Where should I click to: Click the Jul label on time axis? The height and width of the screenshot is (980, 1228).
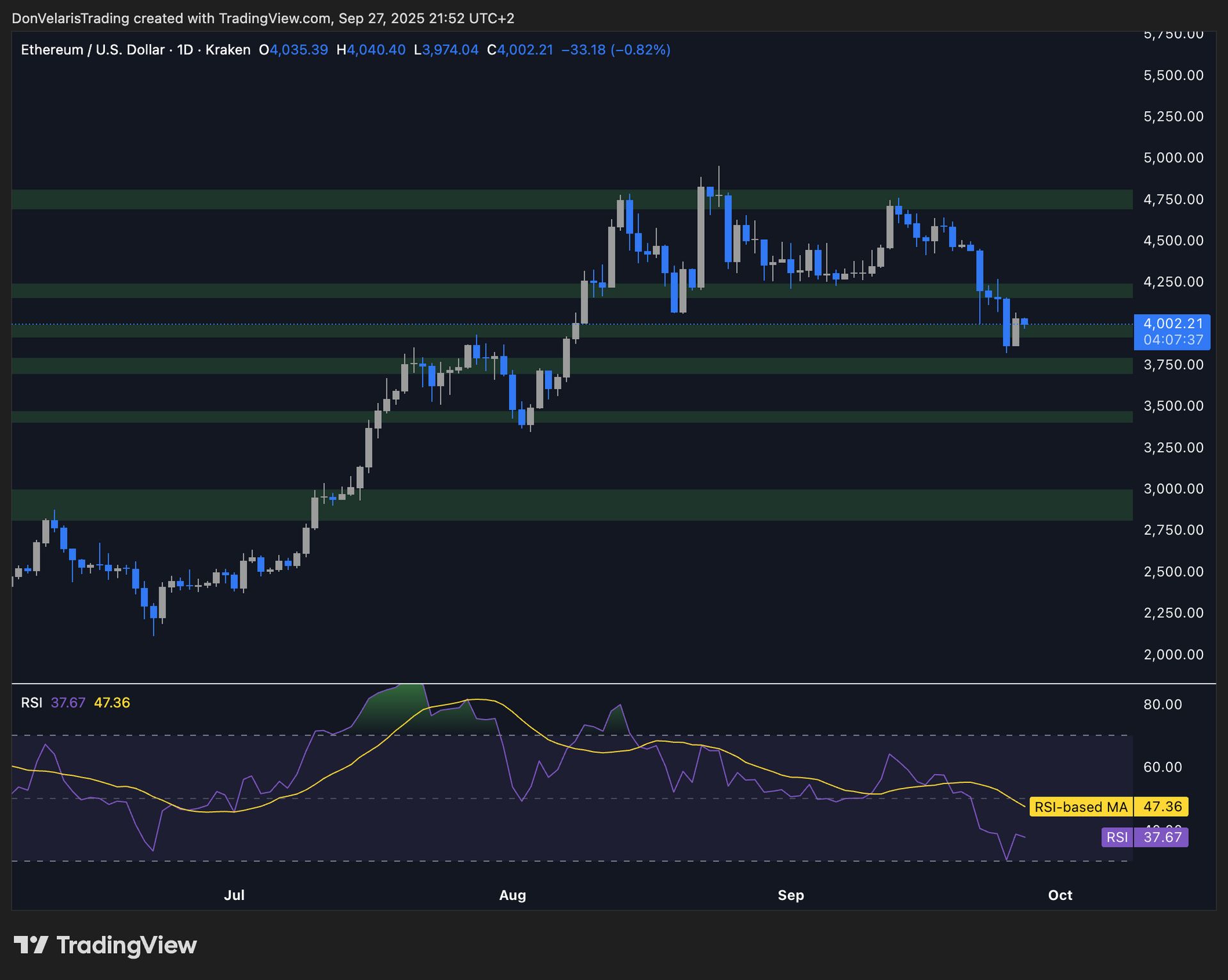click(234, 895)
